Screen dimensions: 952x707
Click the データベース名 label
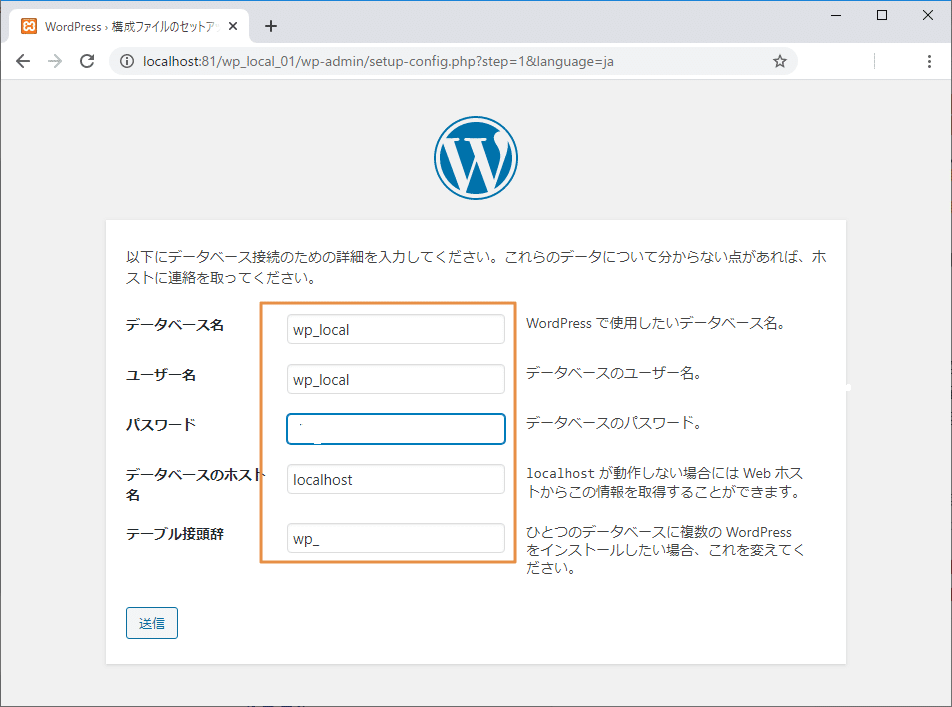coord(175,325)
